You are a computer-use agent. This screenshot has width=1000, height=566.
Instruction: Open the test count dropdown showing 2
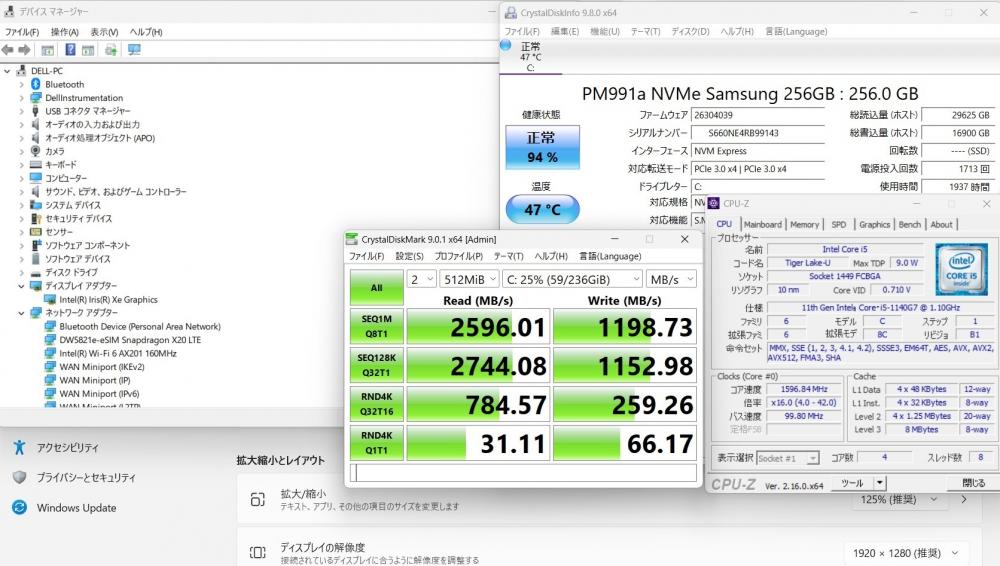(422, 279)
